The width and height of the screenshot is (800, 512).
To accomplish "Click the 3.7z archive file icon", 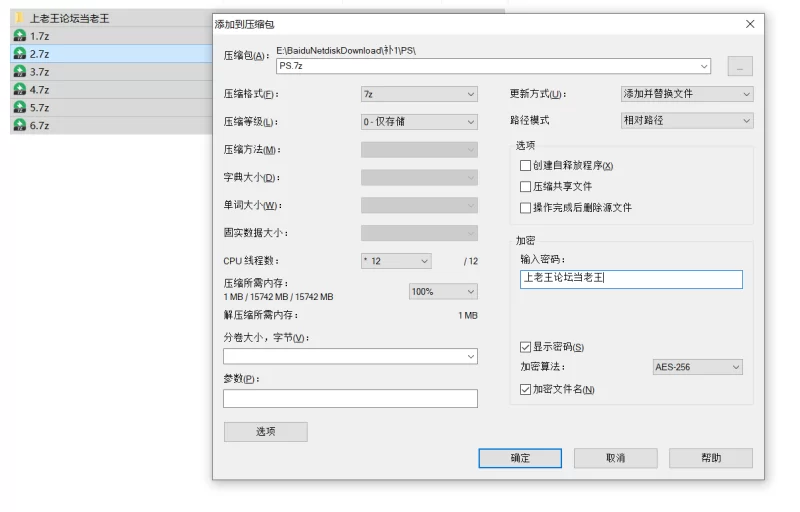I will click(x=19, y=72).
